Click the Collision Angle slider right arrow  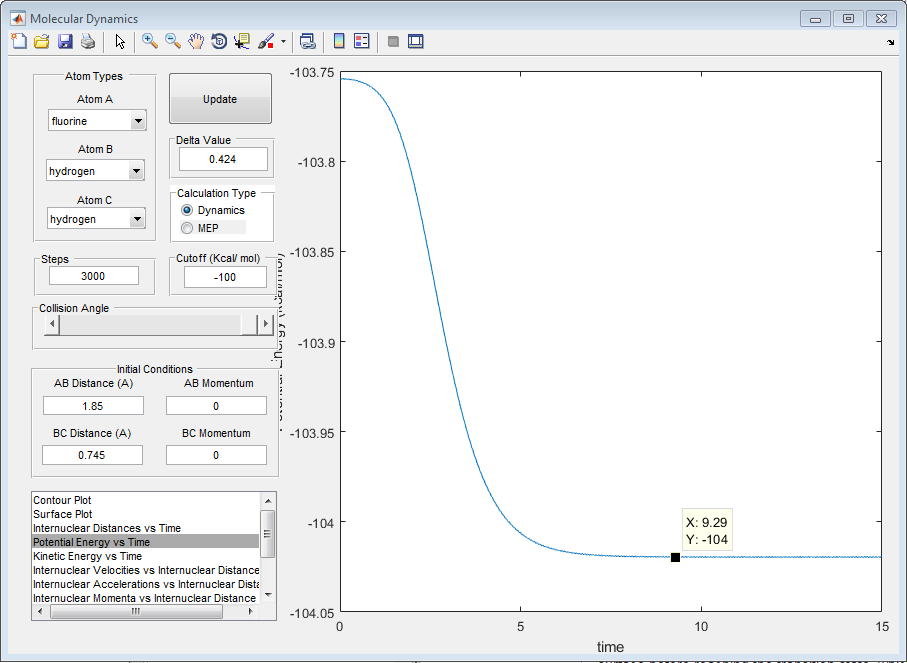265,324
